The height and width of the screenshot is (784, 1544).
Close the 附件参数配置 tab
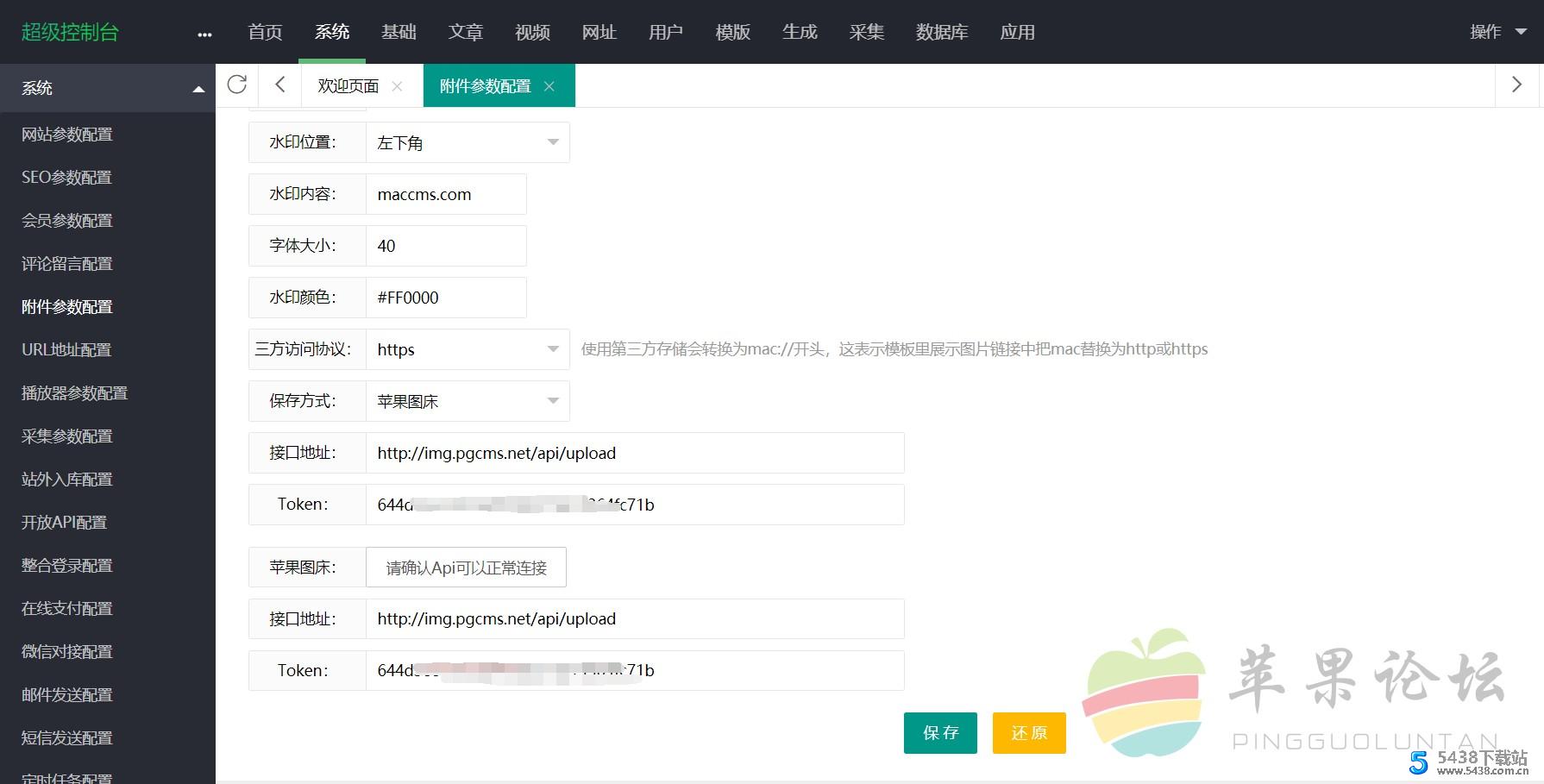pos(549,86)
